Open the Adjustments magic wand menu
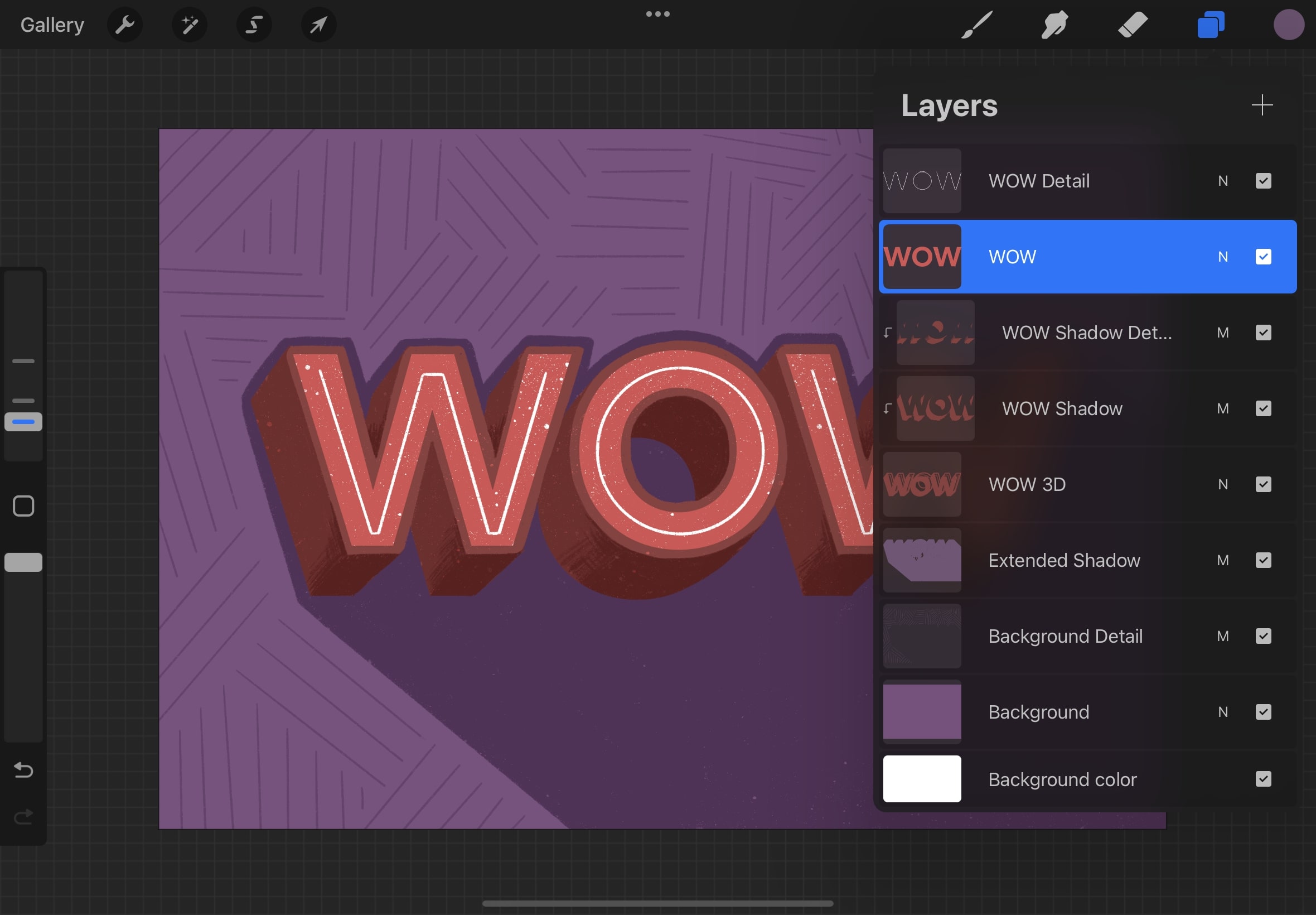 189,24
